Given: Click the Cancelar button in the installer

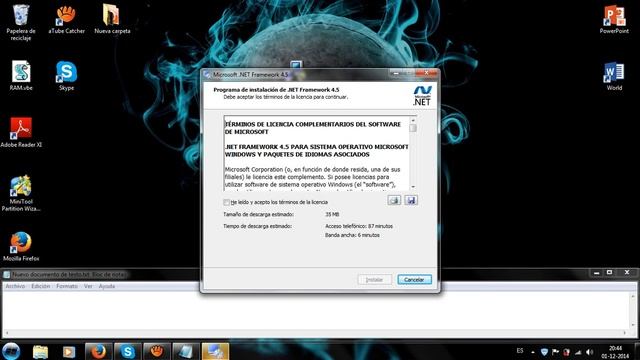Looking at the screenshot, I should tap(414, 280).
